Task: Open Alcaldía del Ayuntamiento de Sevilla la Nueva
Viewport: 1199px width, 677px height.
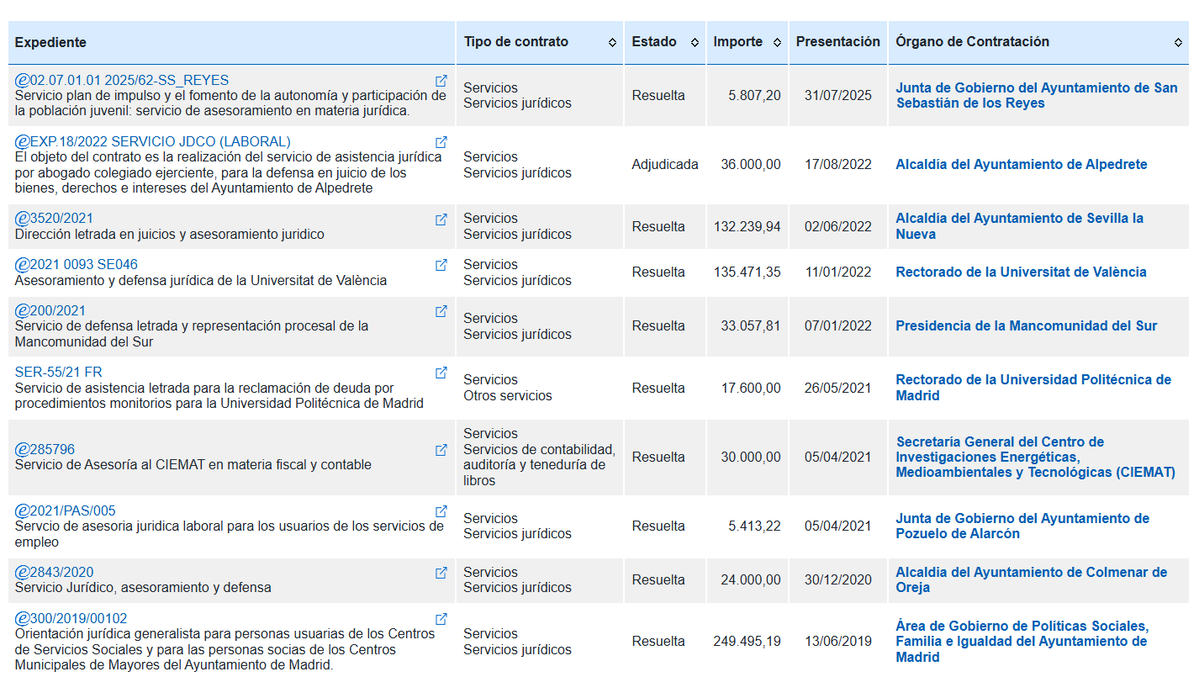Action: click(1019, 226)
